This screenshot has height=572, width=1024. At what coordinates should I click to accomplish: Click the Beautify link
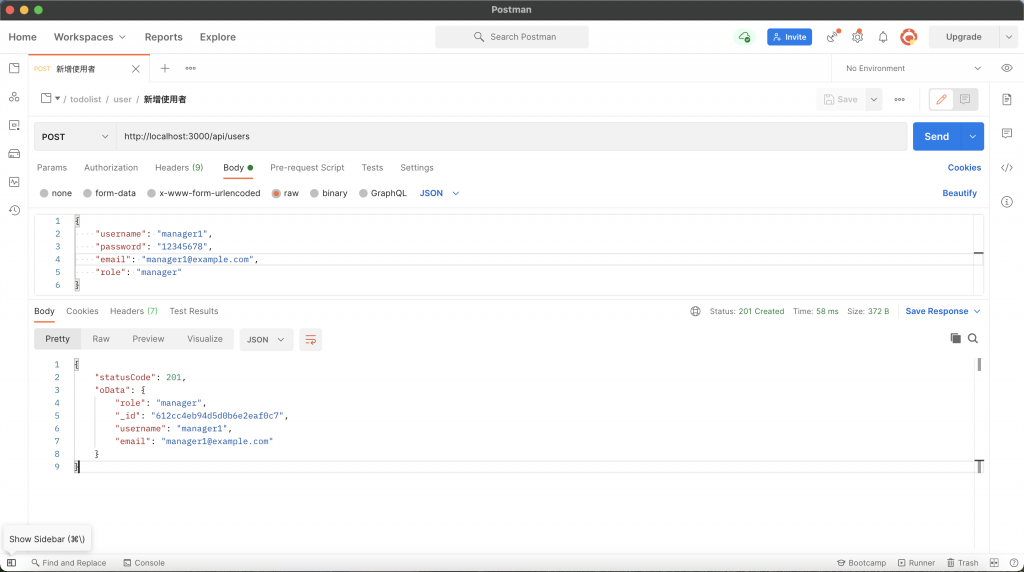coord(959,193)
